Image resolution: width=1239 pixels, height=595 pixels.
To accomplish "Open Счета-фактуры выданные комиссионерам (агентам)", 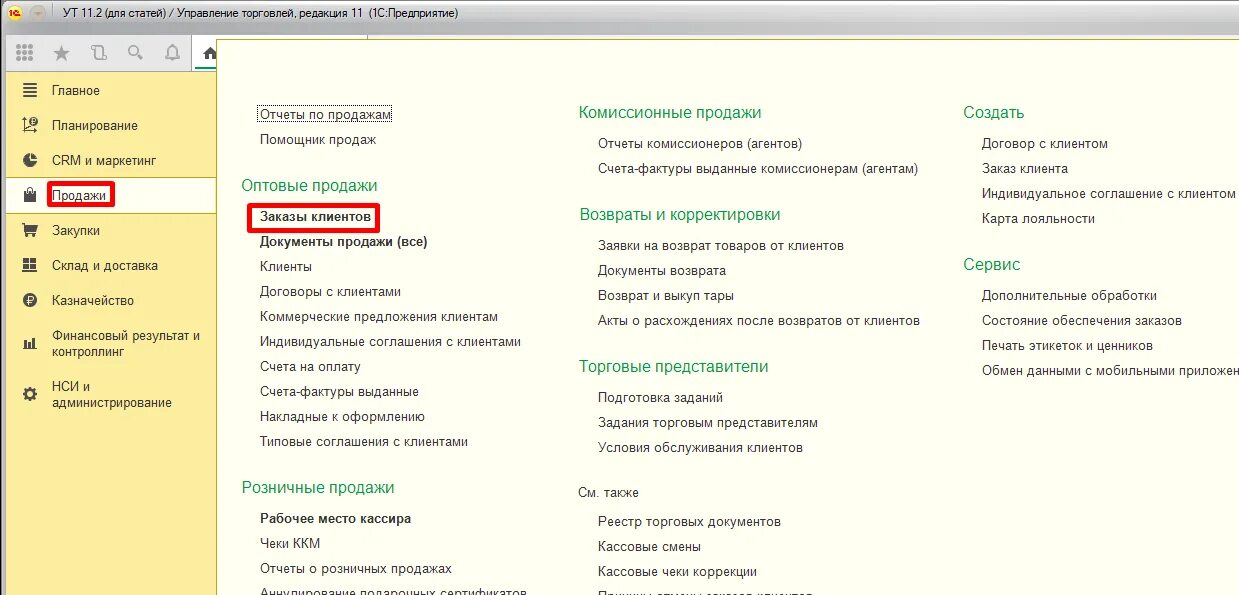I will click(758, 168).
